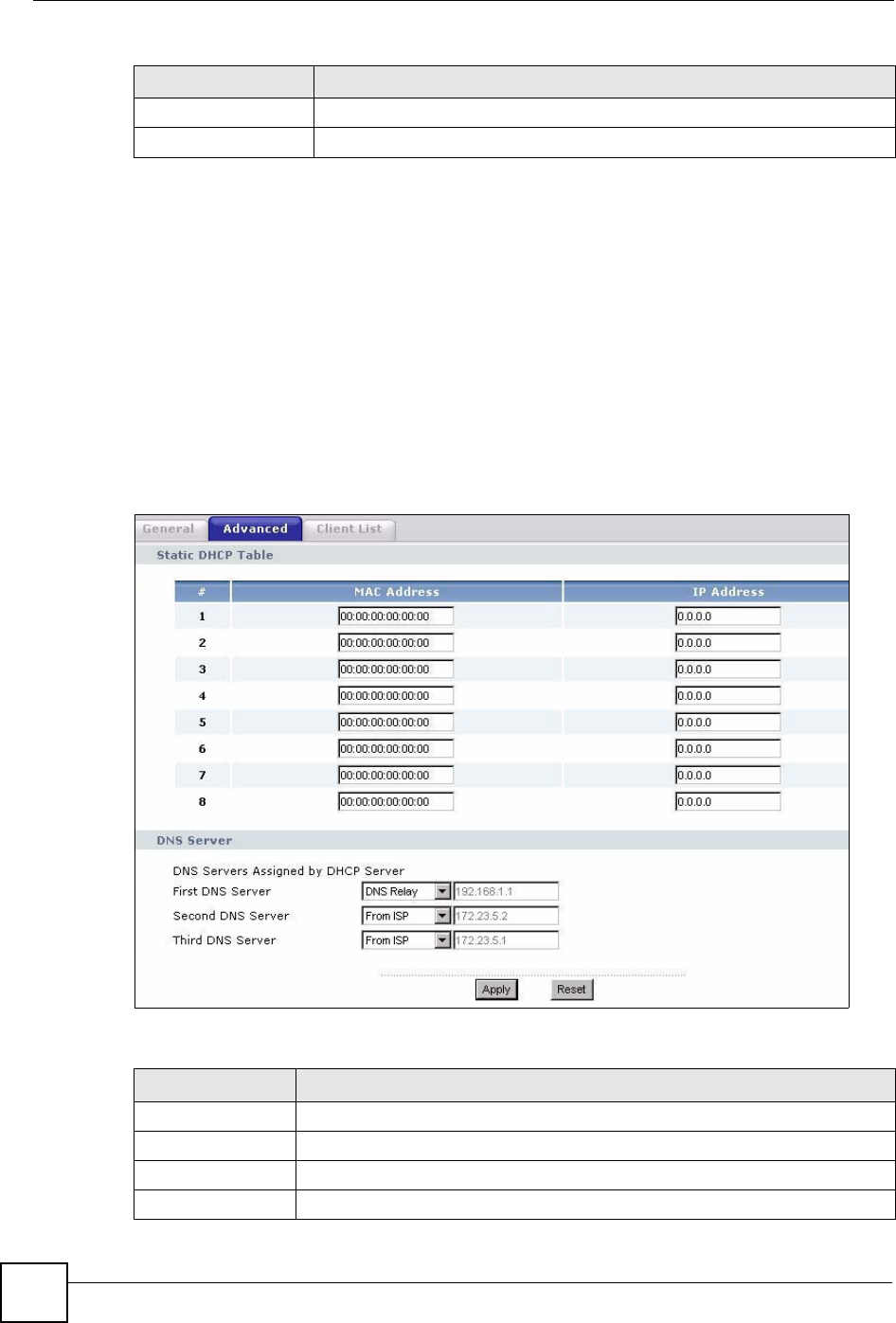Switch to the General tab

tap(169, 529)
